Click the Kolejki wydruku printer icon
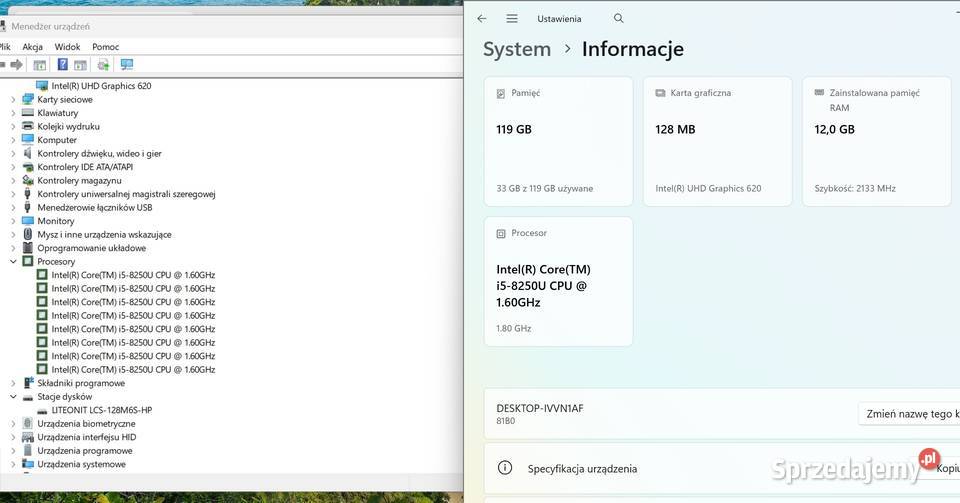The width and height of the screenshot is (960, 503). point(28,126)
